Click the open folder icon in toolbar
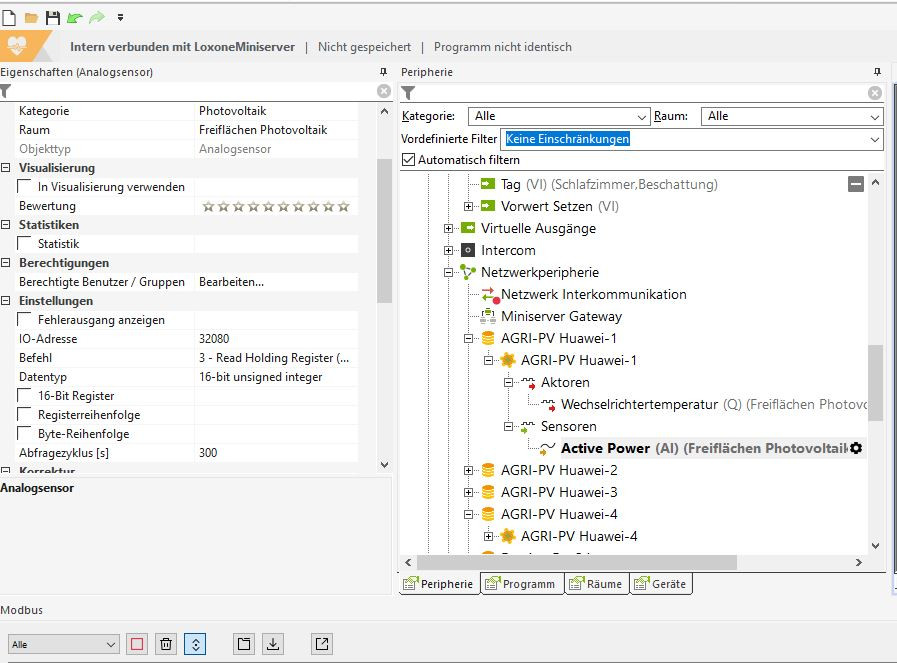 tap(31, 17)
